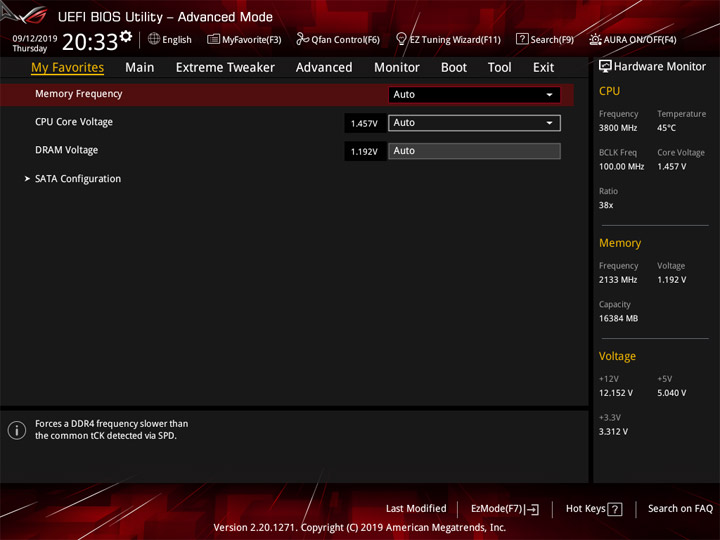Click the info icon in help area
This screenshot has width=720, height=540.
point(17,430)
